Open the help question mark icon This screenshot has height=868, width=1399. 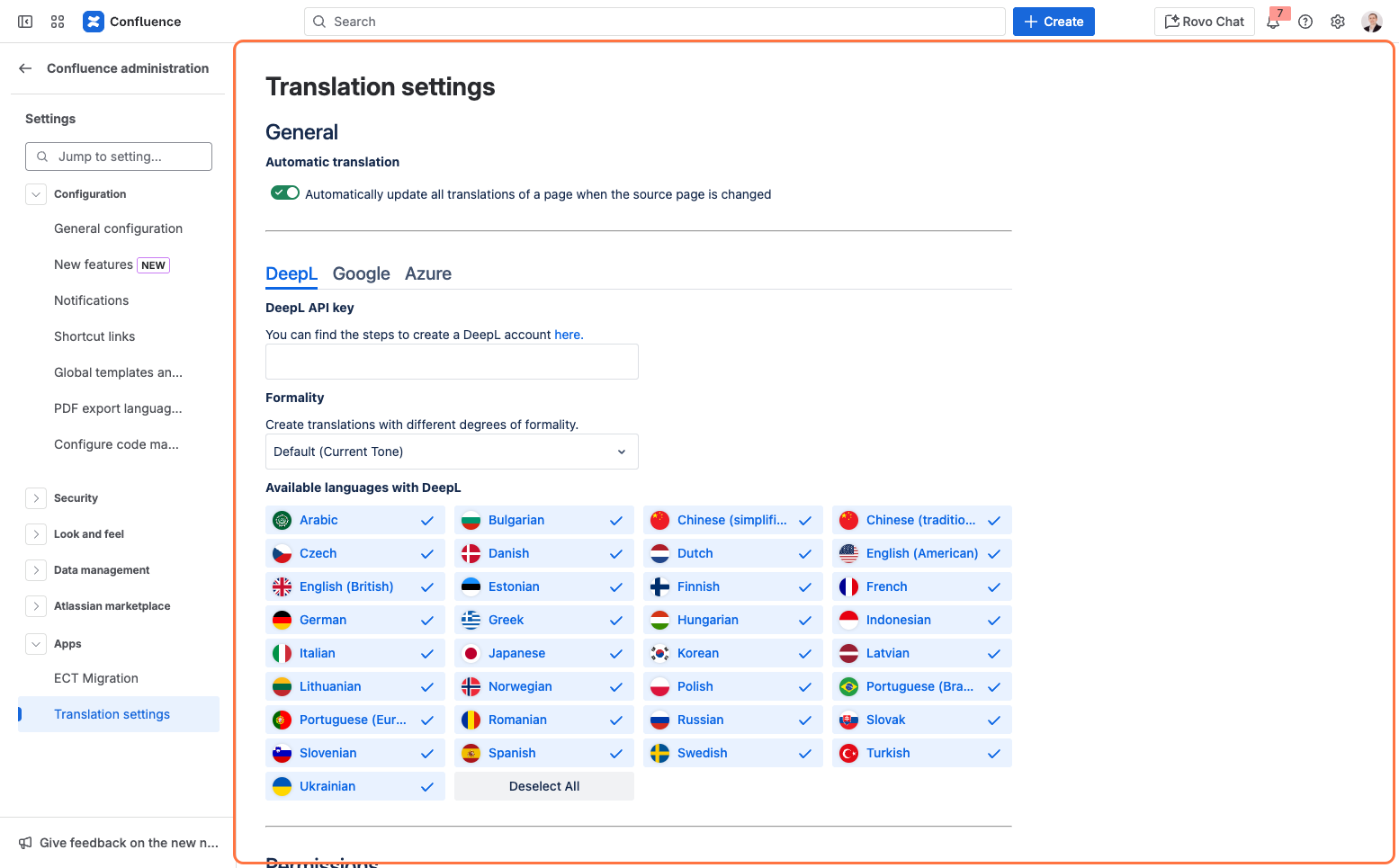[1305, 22]
